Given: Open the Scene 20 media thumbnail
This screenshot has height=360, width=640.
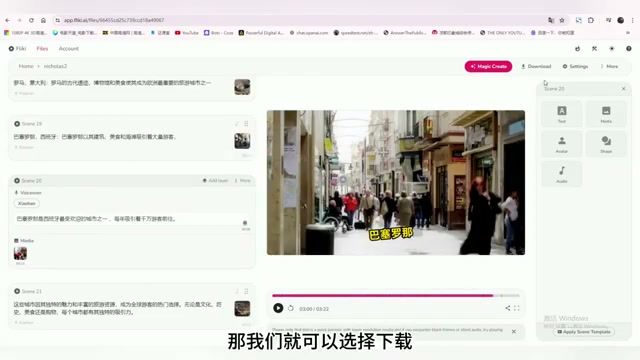Looking at the screenshot, I should [x=20, y=253].
